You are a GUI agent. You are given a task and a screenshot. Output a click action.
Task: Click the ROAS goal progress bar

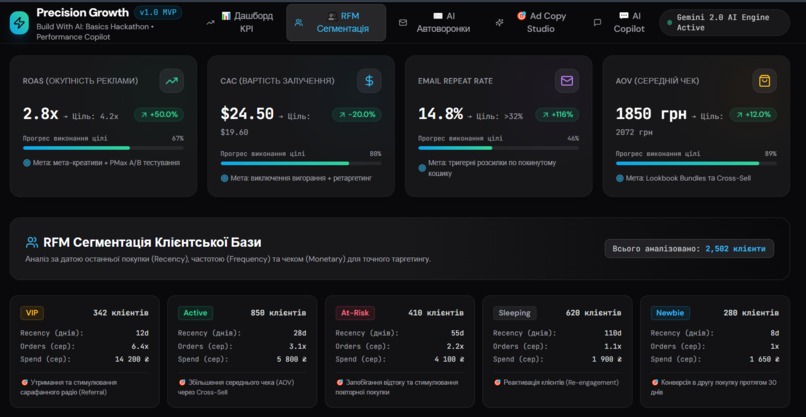[103, 148]
